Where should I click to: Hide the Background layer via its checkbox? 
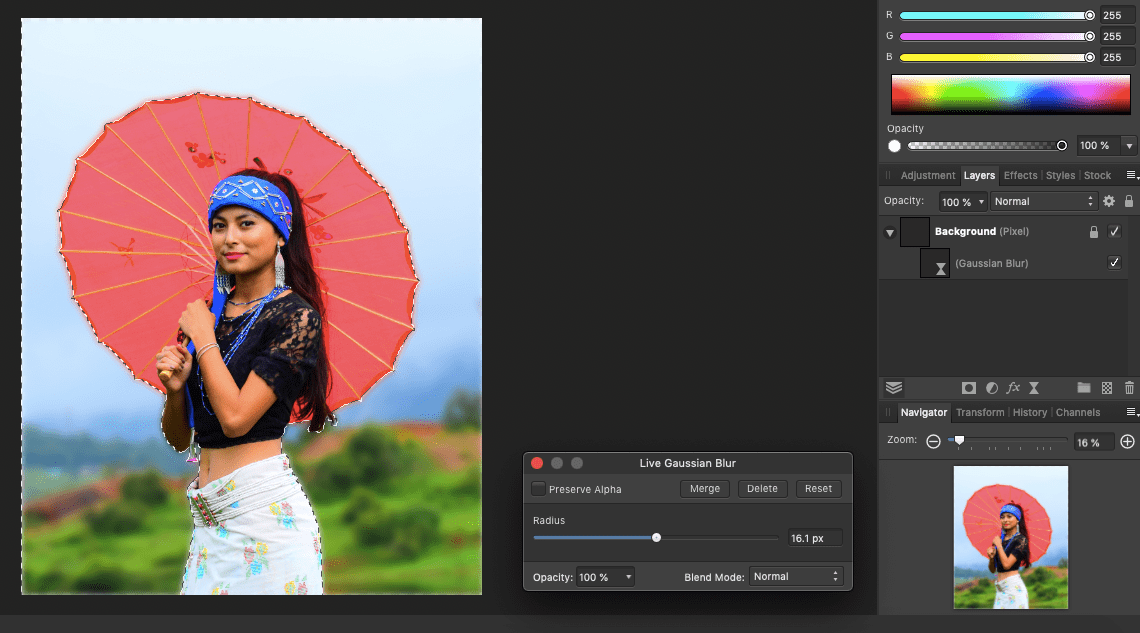tap(1115, 232)
